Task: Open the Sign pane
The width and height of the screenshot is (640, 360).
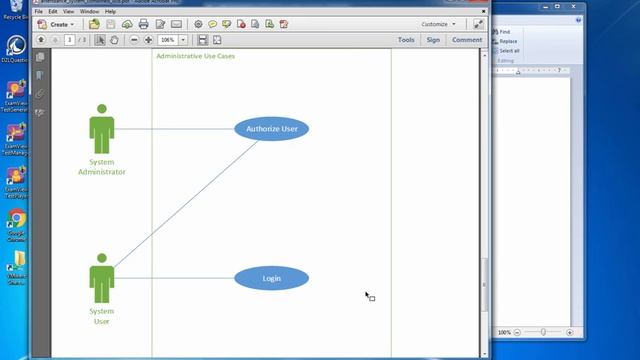Action: [433, 40]
